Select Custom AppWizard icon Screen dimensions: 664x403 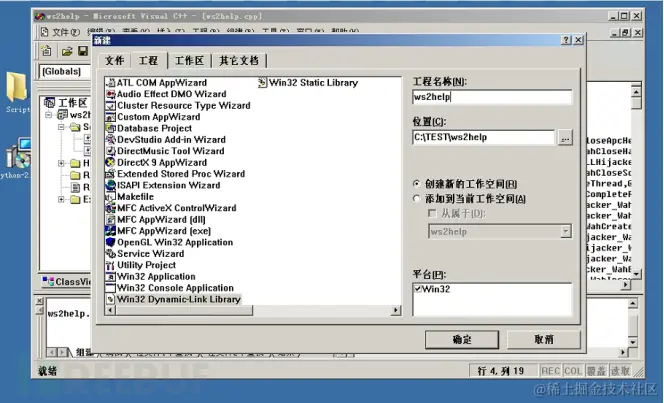pos(111,117)
